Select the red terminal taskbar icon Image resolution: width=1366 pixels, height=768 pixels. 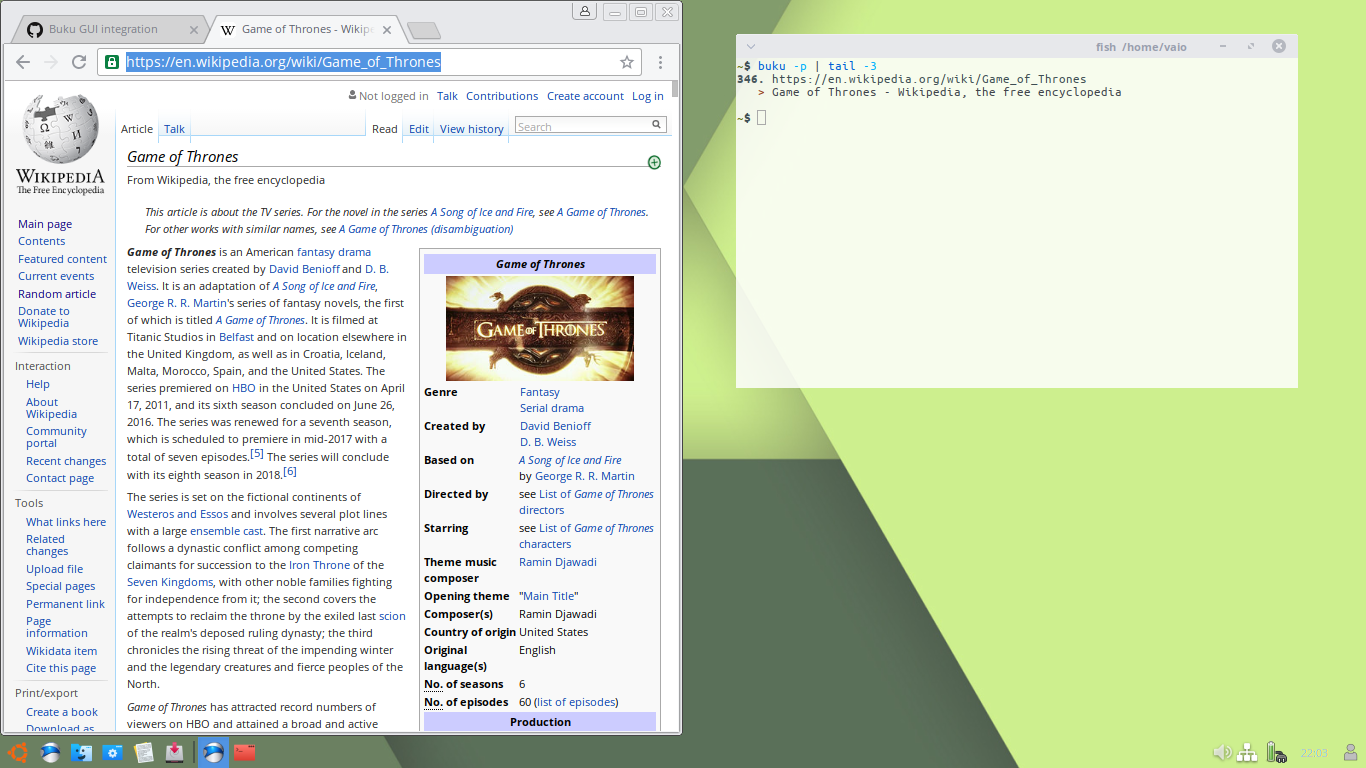click(x=245, y=752)
